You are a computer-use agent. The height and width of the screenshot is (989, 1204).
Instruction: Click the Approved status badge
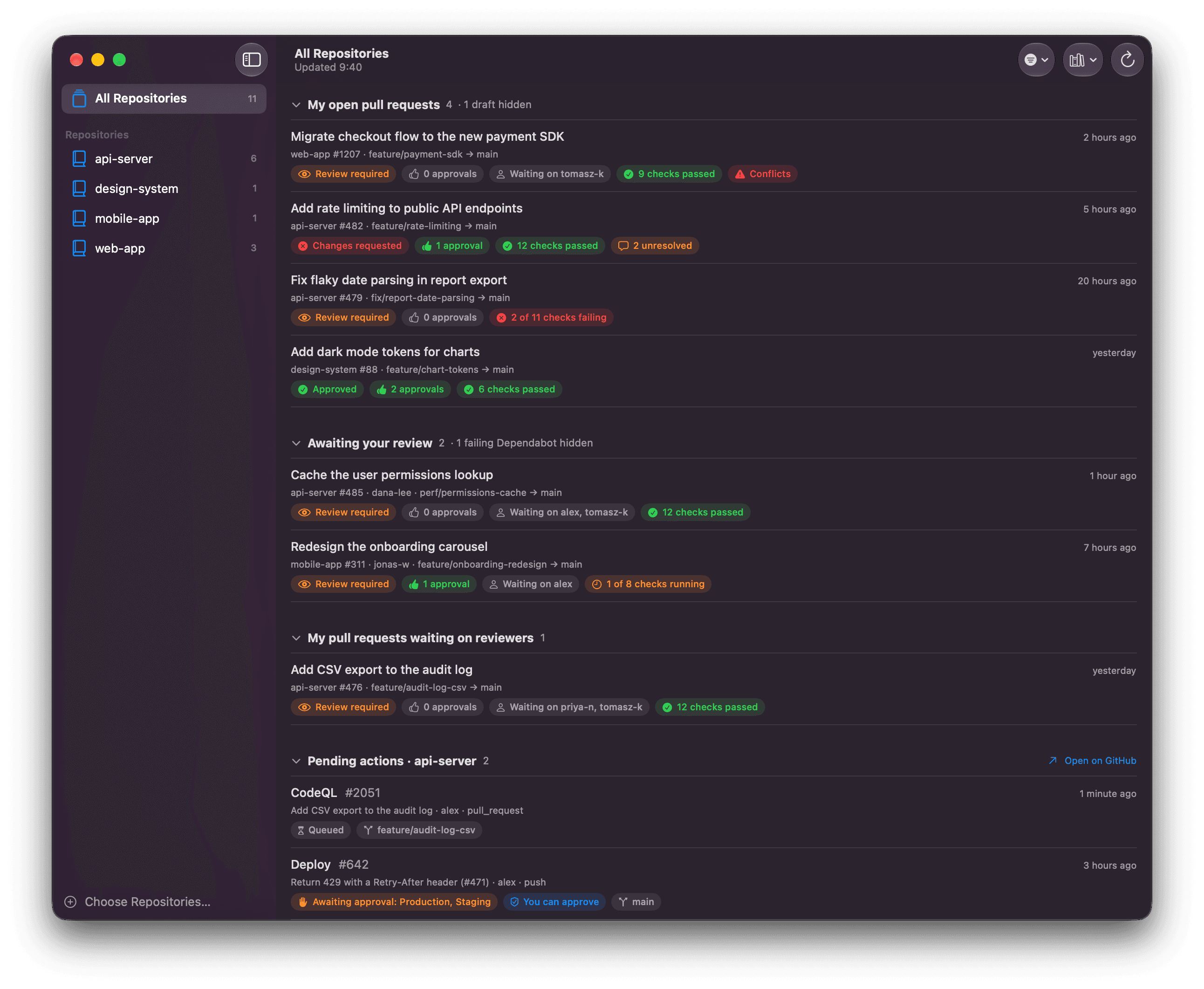click(x=327, y=390)
